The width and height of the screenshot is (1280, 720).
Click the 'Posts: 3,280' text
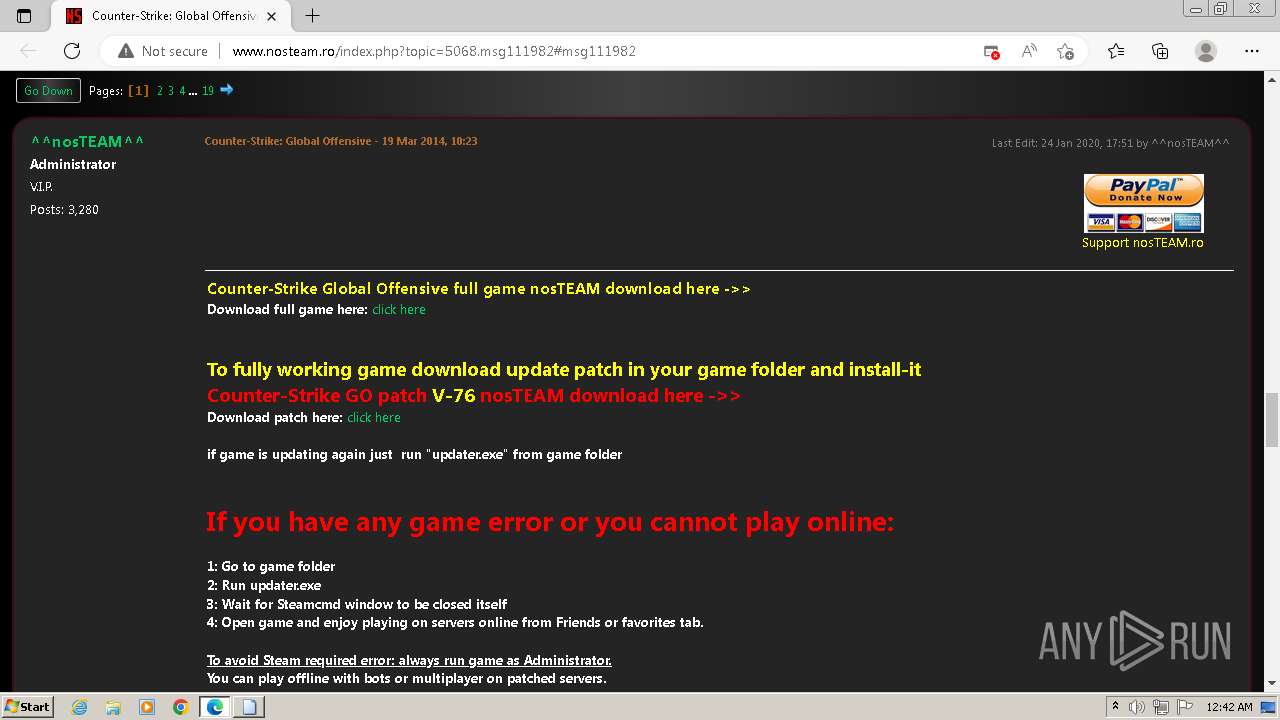pyautogui.click(x=64, y=210)
